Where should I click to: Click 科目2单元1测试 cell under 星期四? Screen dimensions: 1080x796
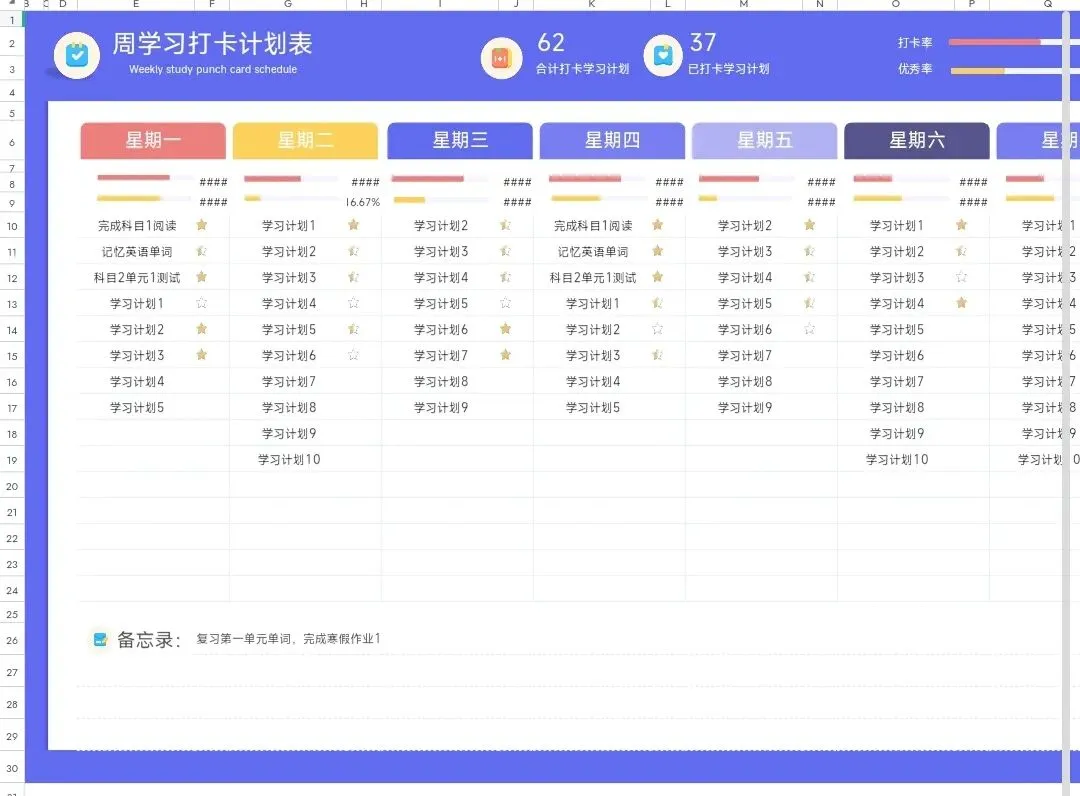coord(593,277)
